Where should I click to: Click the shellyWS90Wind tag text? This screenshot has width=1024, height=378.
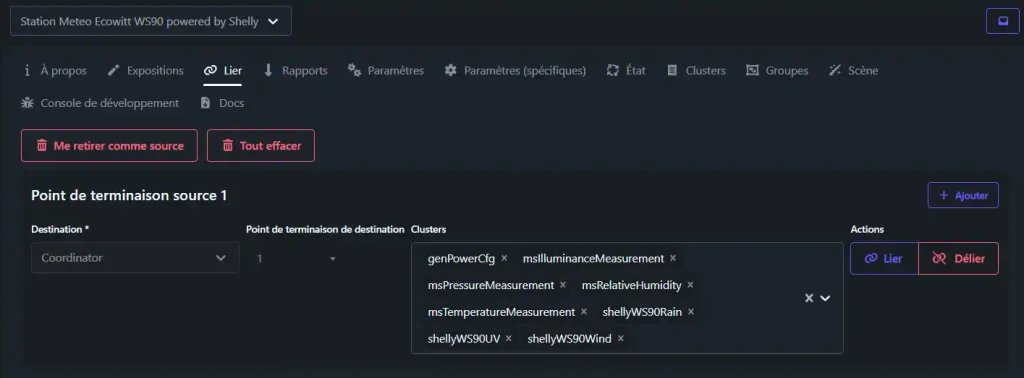[x=569, y=339]
